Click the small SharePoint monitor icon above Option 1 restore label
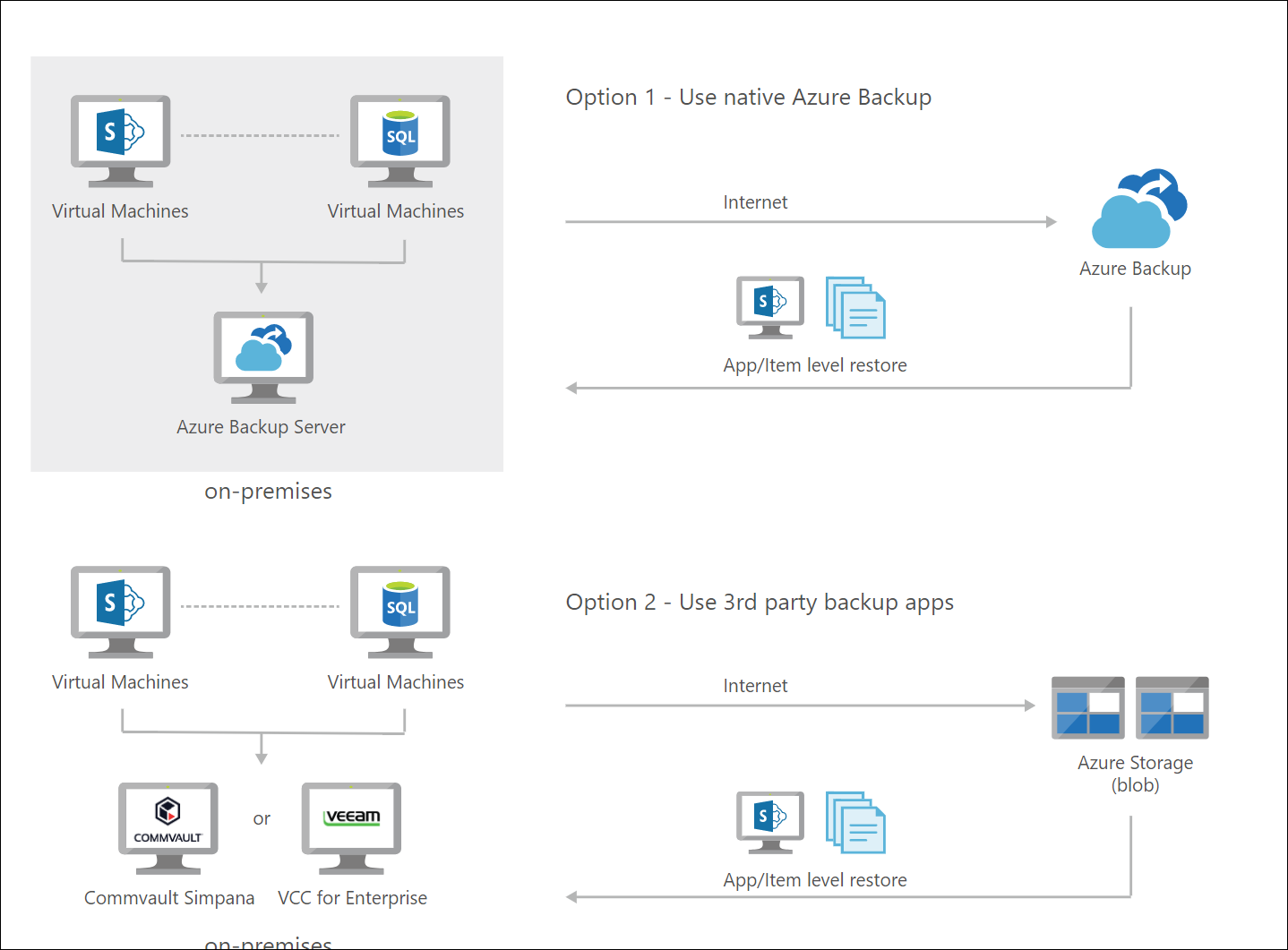This screenshot has width=1288, height=950. click(770, 307)
